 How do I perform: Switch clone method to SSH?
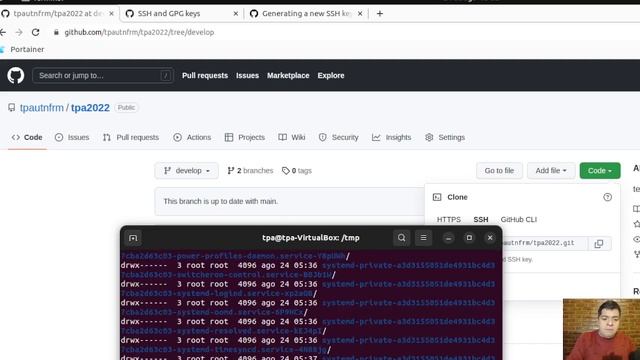tap(481, 220)
